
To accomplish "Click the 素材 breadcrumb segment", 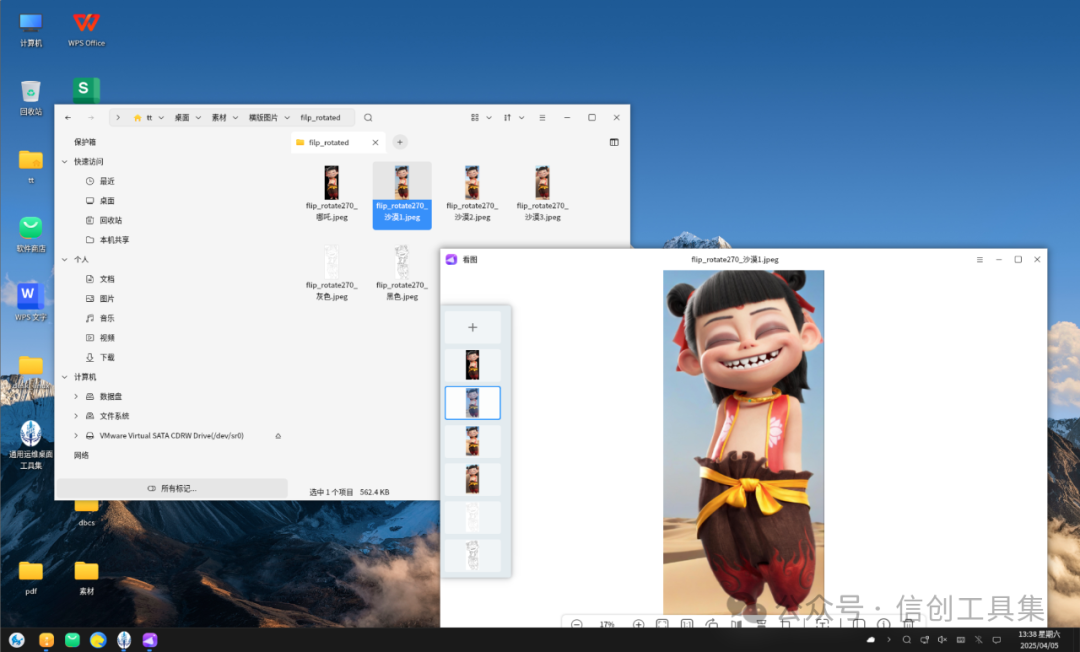I will pyautogui.click(x=219, y=118).
